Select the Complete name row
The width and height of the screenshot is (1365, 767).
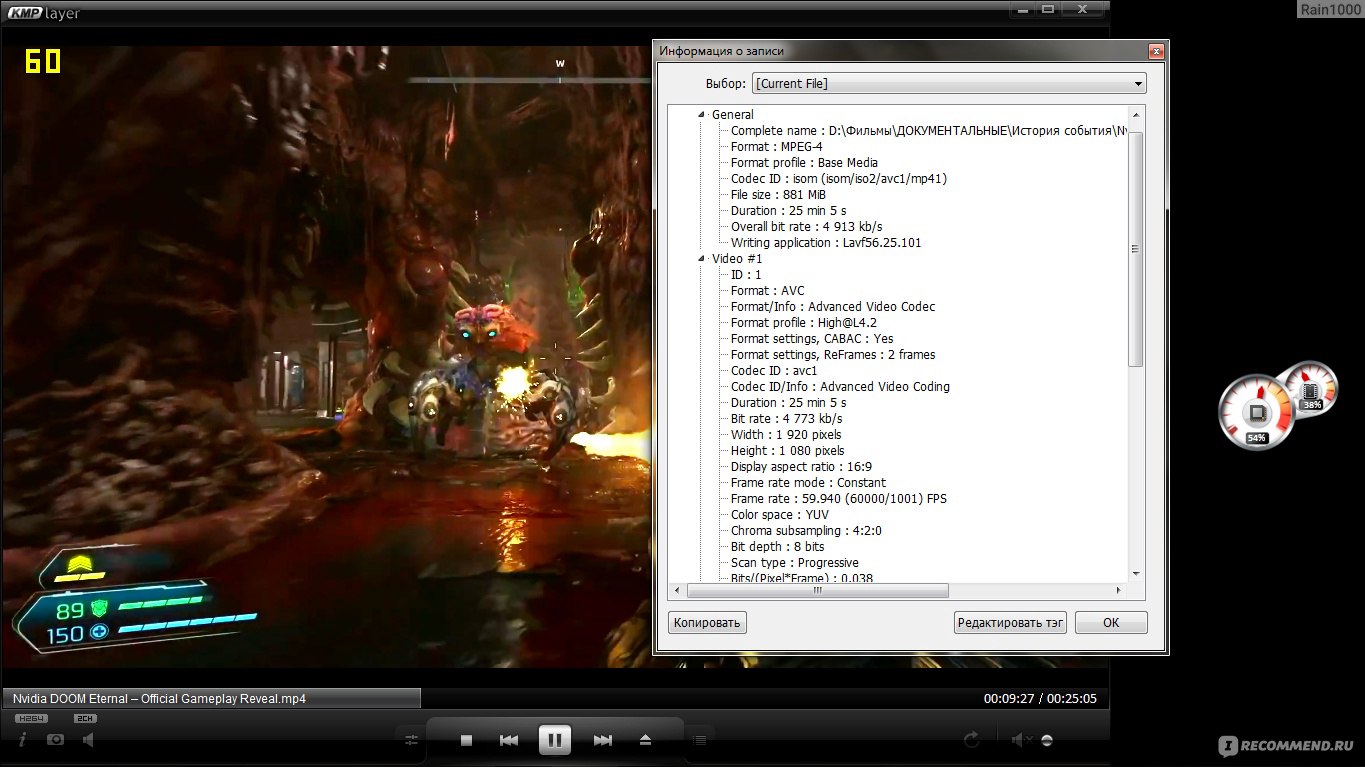pyautogui.click(x=929, y=131)
